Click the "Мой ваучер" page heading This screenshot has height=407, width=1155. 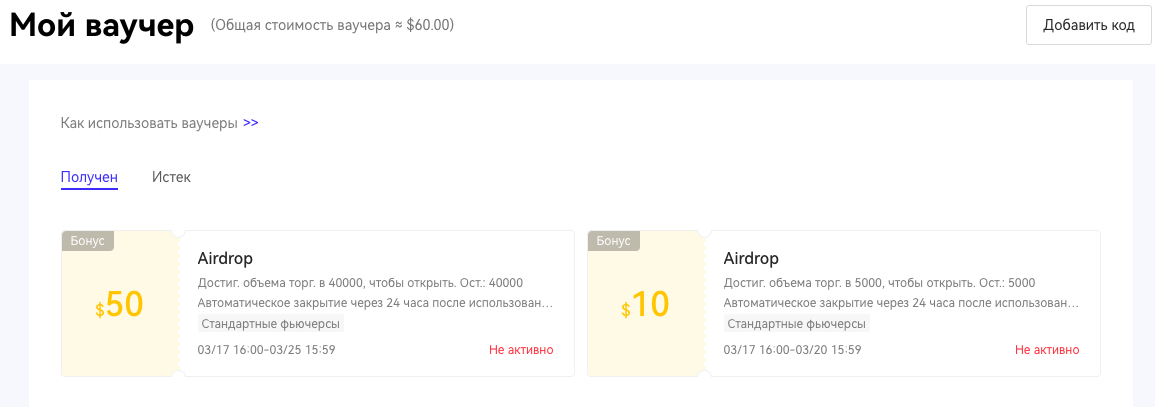[x=102, y=26]
